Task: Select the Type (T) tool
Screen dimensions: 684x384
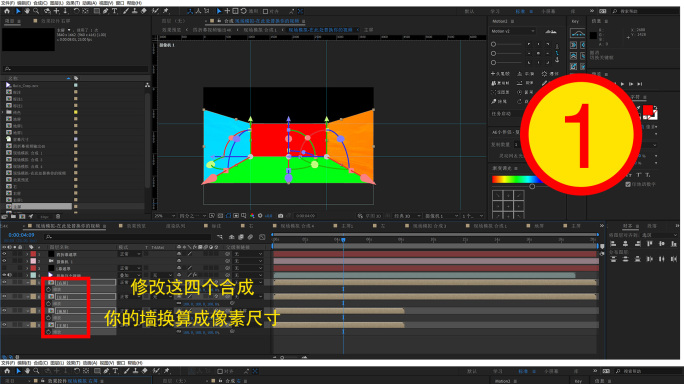Action: click(x=115, y=11)
